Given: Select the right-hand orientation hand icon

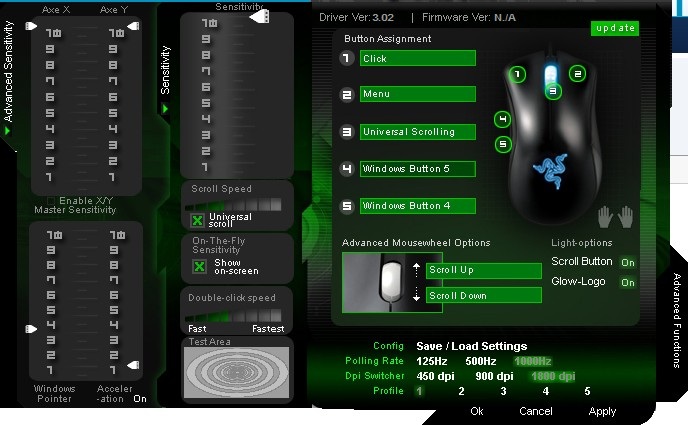Looking at the screenshot, I should 625,217.
